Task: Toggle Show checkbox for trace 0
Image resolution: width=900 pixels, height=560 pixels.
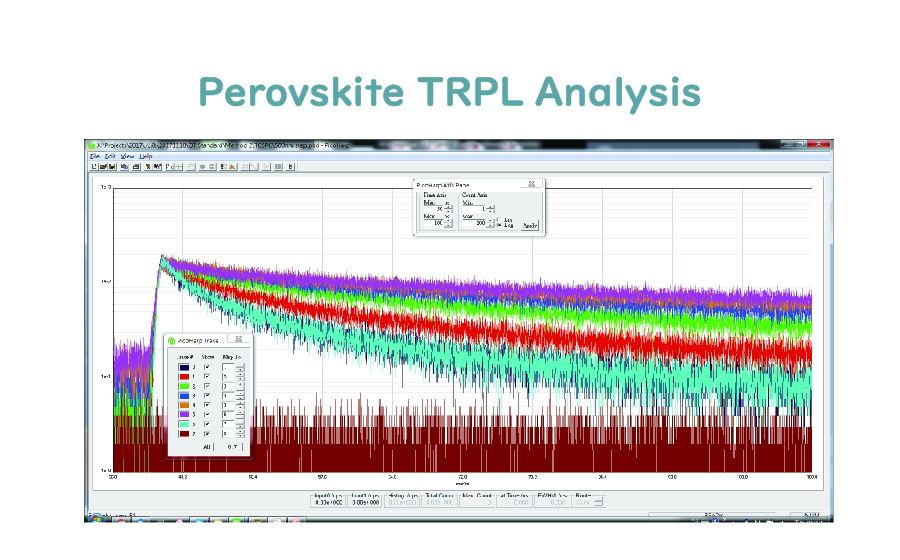Action: [x=207, y=367]
